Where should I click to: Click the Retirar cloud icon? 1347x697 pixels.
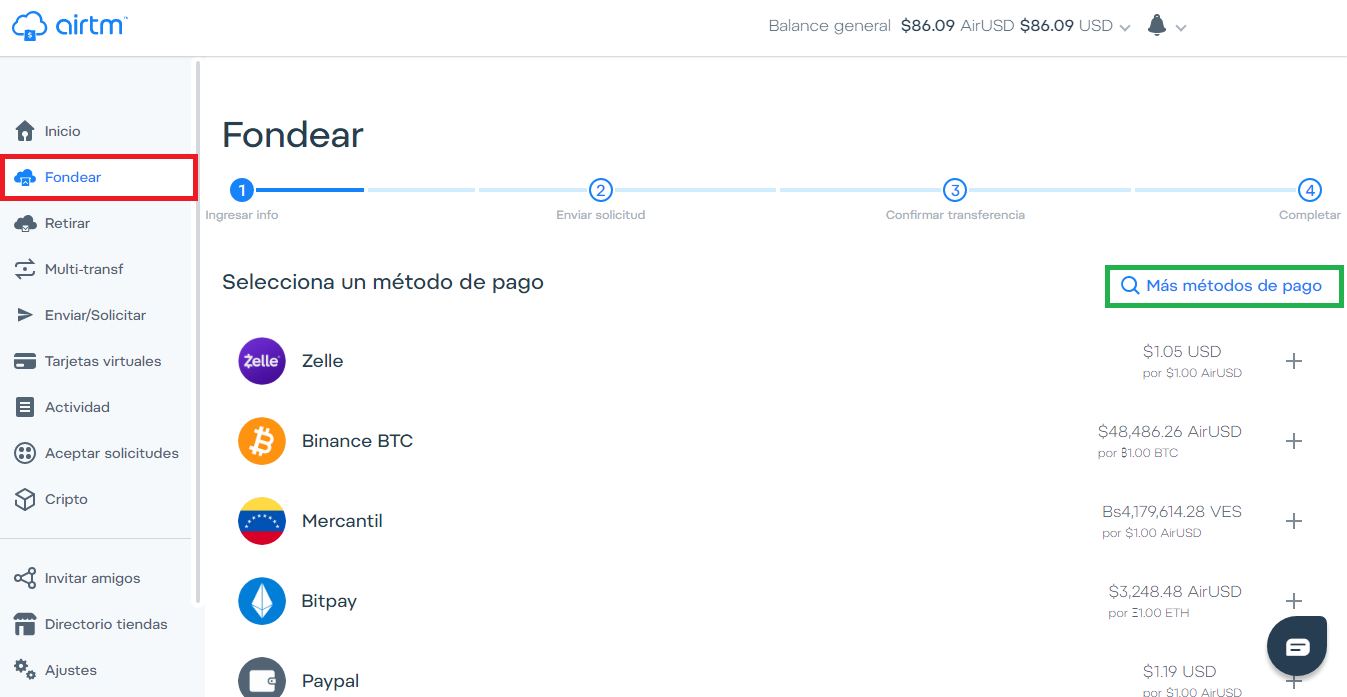[x=25, y=223]
